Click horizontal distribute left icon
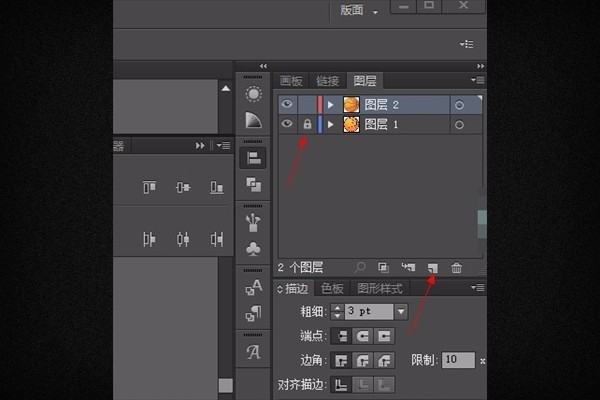 tap(149, 239)
